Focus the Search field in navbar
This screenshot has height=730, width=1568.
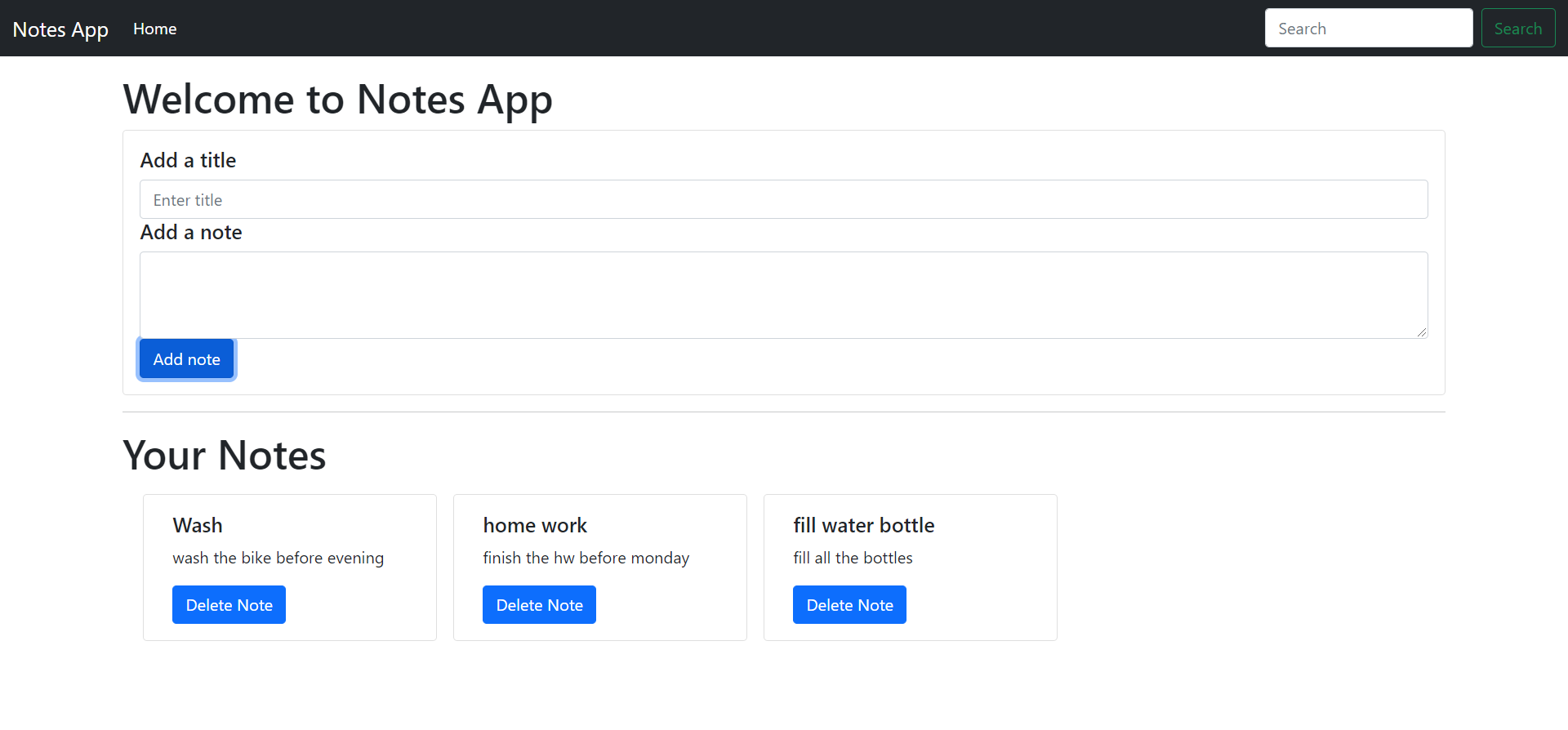coord(1368,29)
